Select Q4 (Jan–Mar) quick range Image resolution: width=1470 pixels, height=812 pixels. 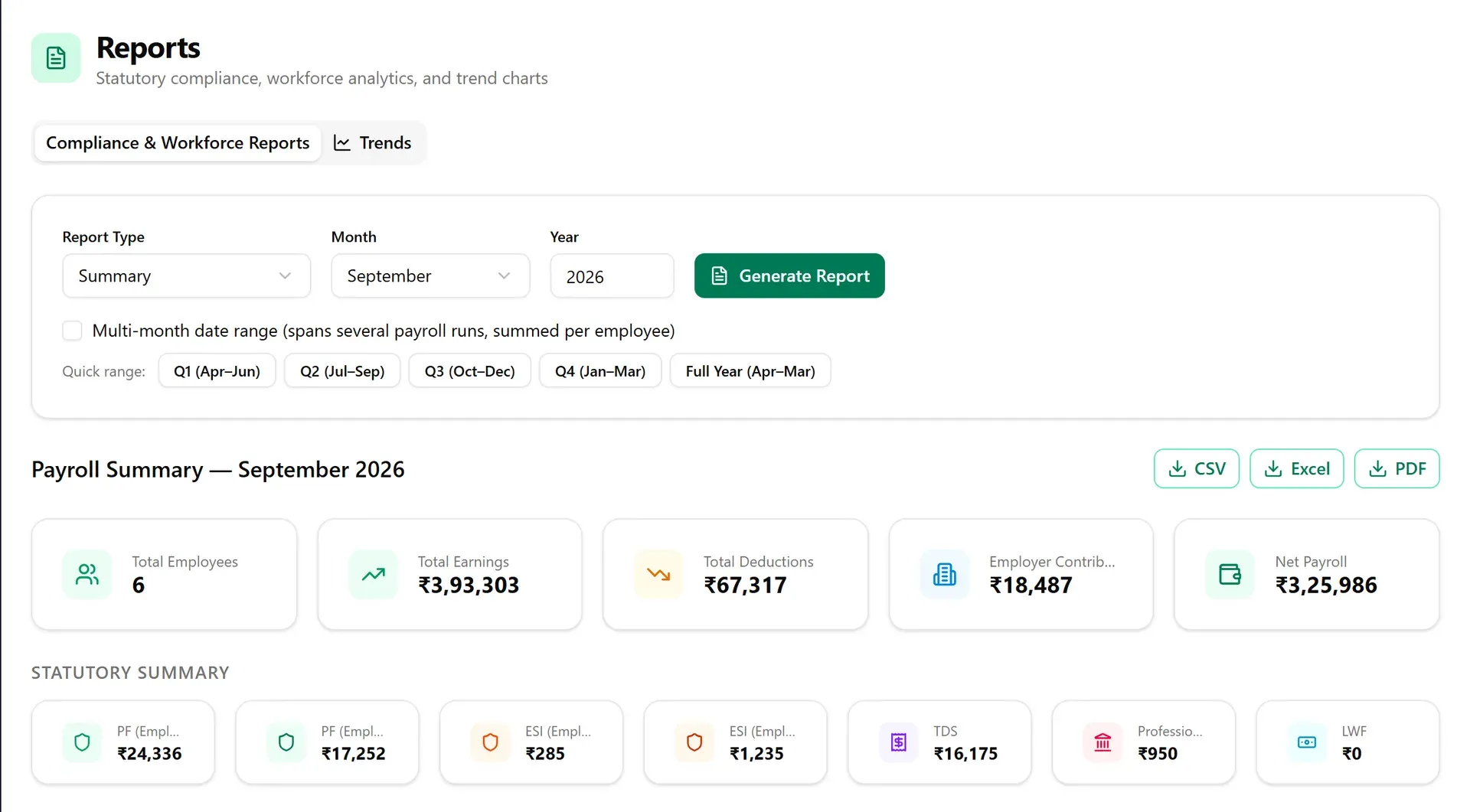click(600, 371)
